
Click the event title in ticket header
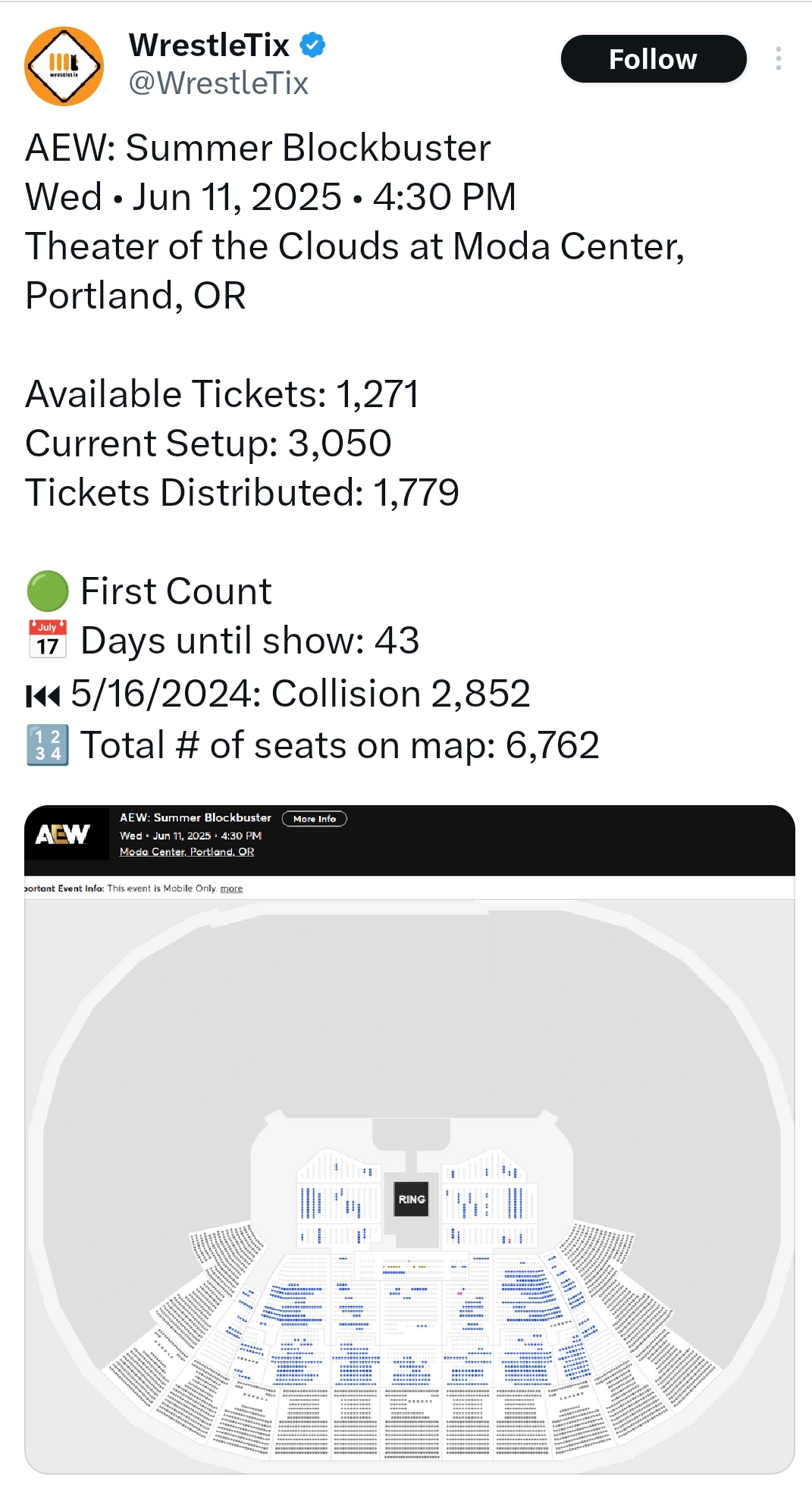(195, 817)
